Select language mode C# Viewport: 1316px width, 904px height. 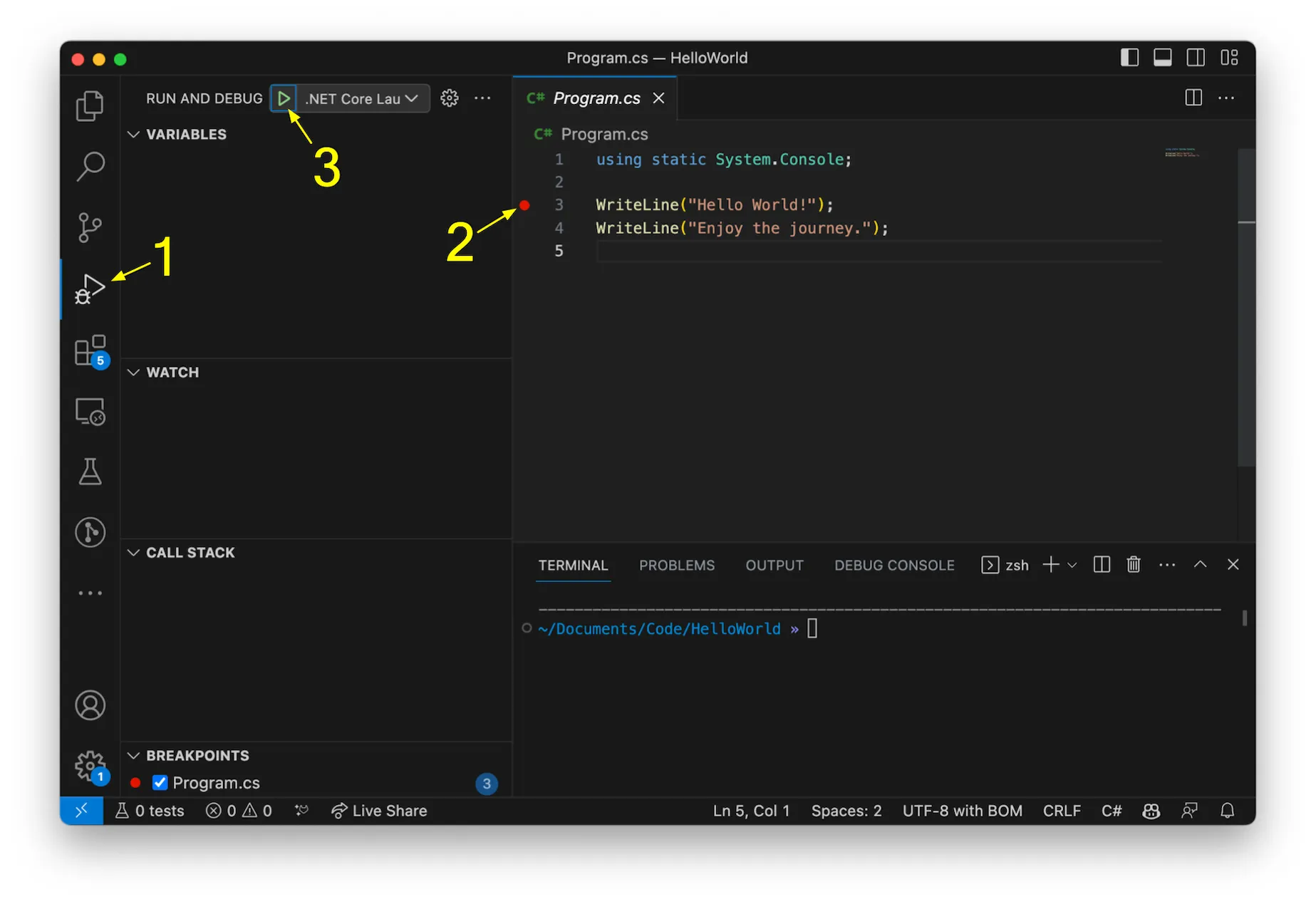1112,811
